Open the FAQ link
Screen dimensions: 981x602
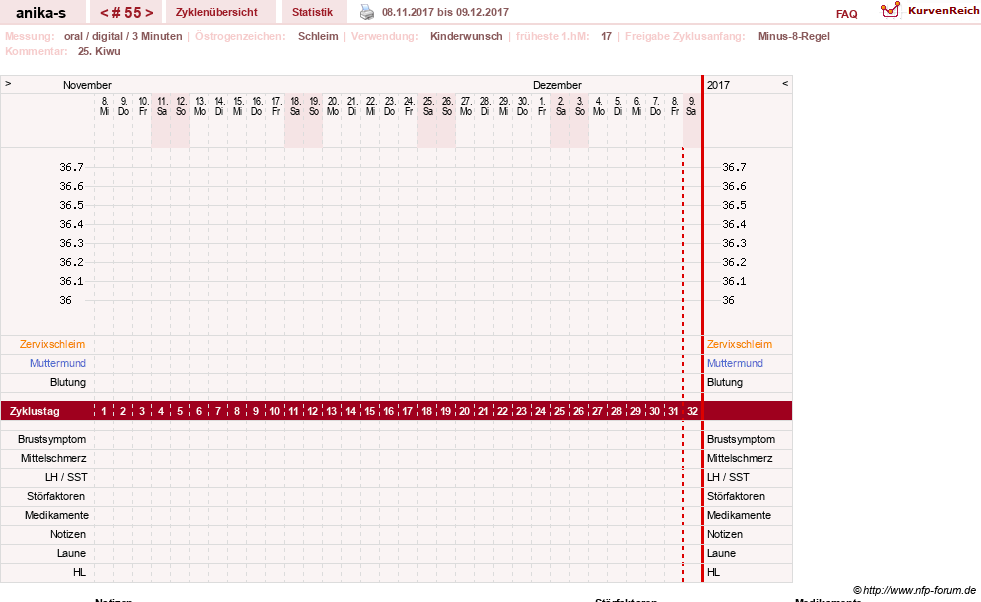click(846, 14)
